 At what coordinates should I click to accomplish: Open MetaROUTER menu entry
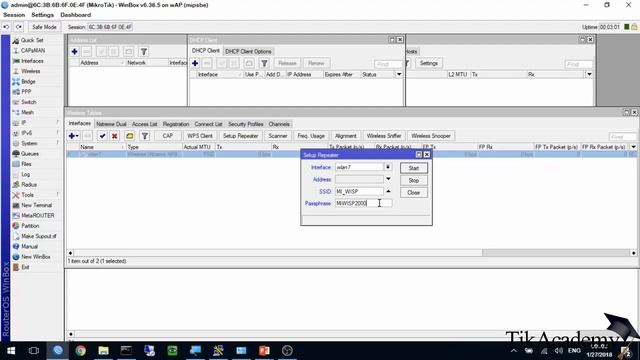coord(38,216)
